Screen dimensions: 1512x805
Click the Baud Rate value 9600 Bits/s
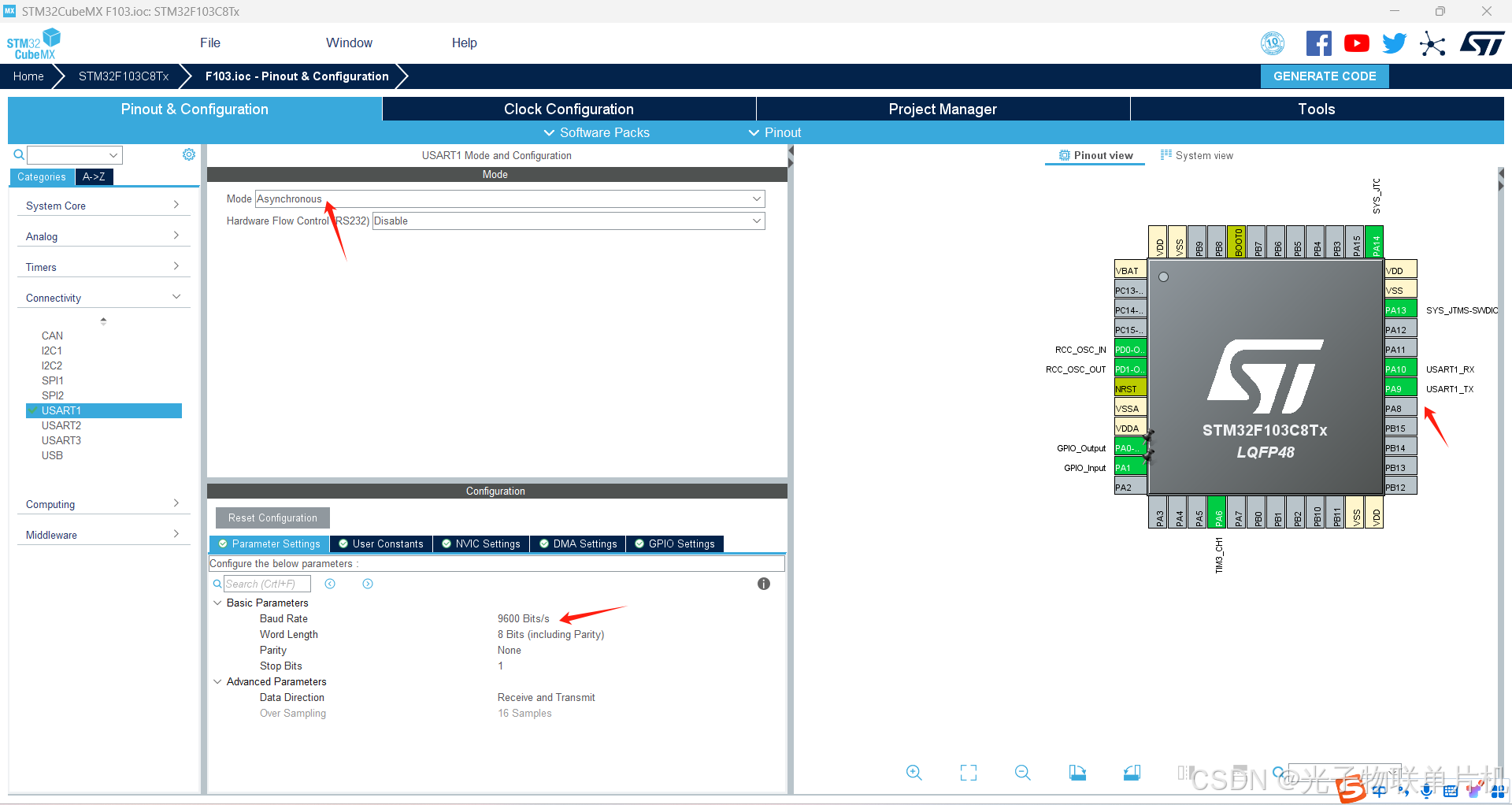pyautogui.click(x=524, y=618)
